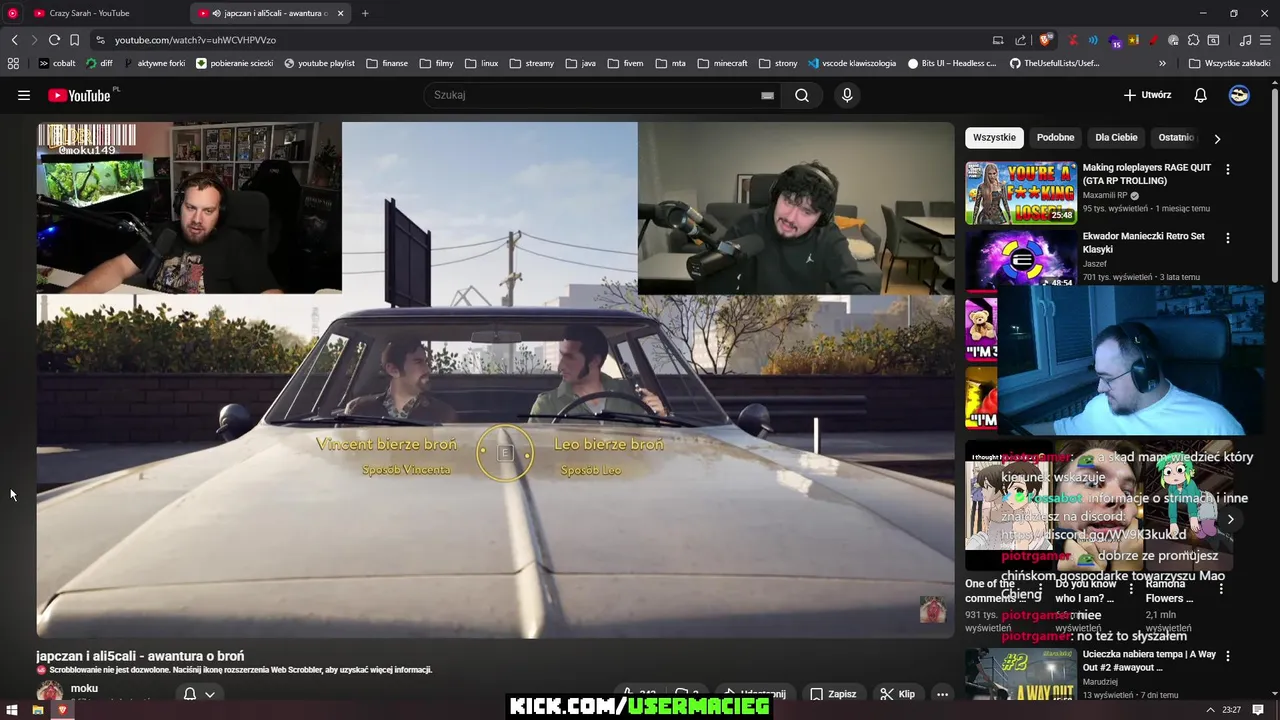Open the YouTube guide hamburger menu
Screen dimensions: 1280x720
coord(24,95)
